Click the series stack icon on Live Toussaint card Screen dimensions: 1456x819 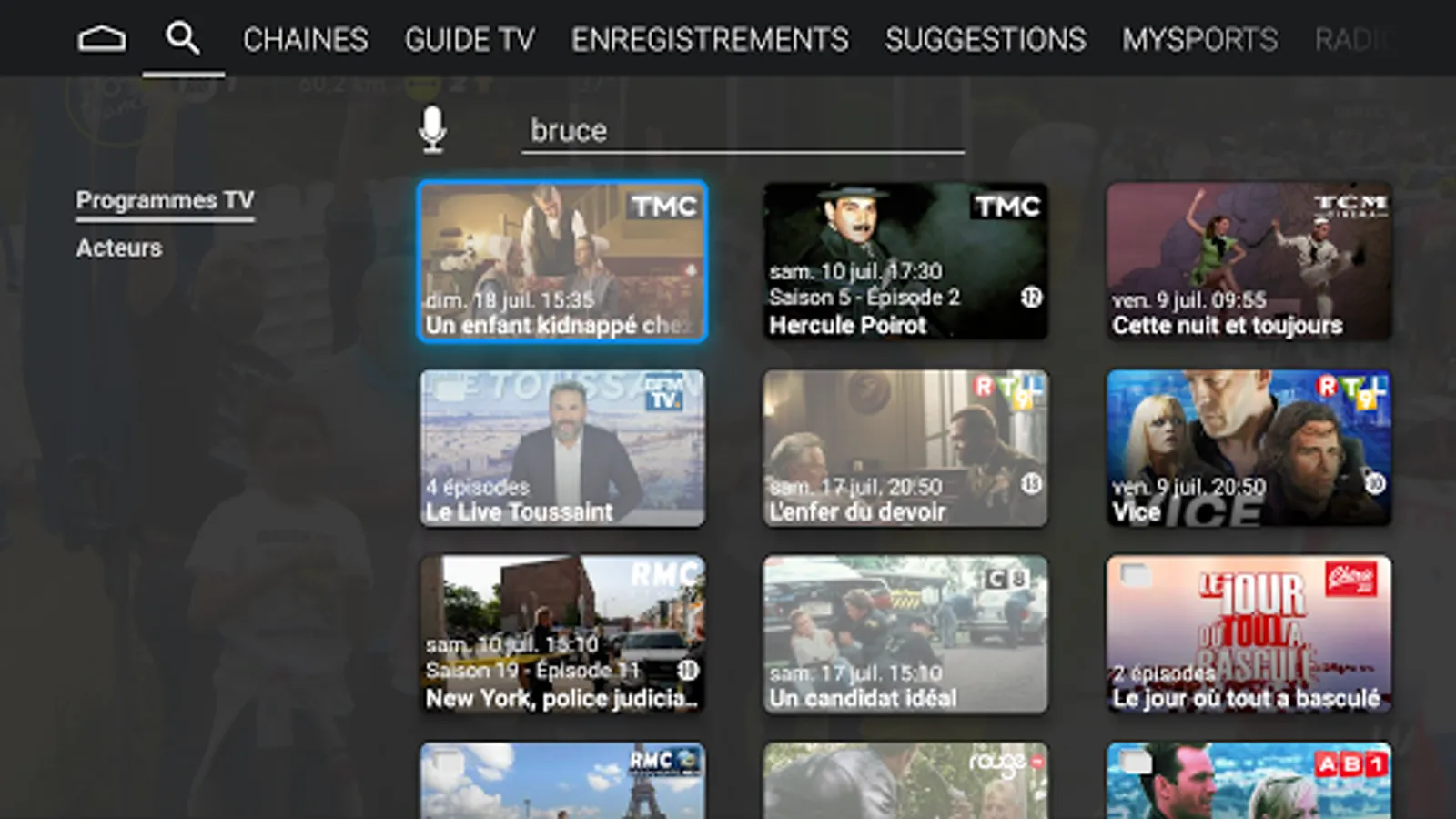(450, 388)
